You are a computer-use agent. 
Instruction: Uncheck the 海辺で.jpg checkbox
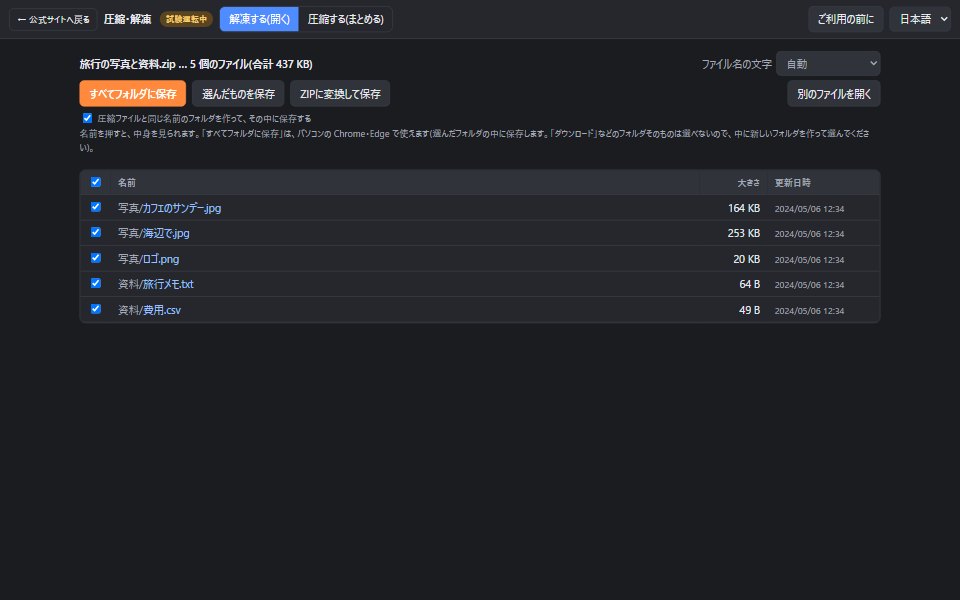click(x=96, y=232)
